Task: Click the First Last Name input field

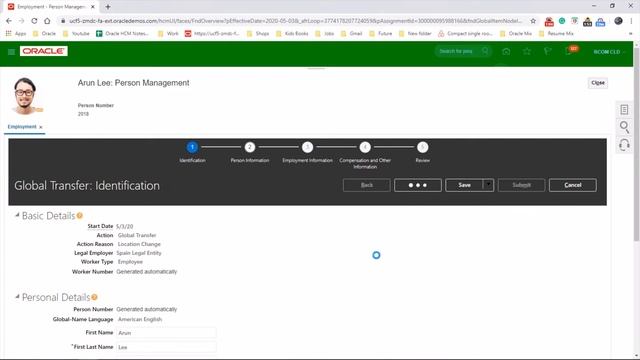Action: pos(166,347)
